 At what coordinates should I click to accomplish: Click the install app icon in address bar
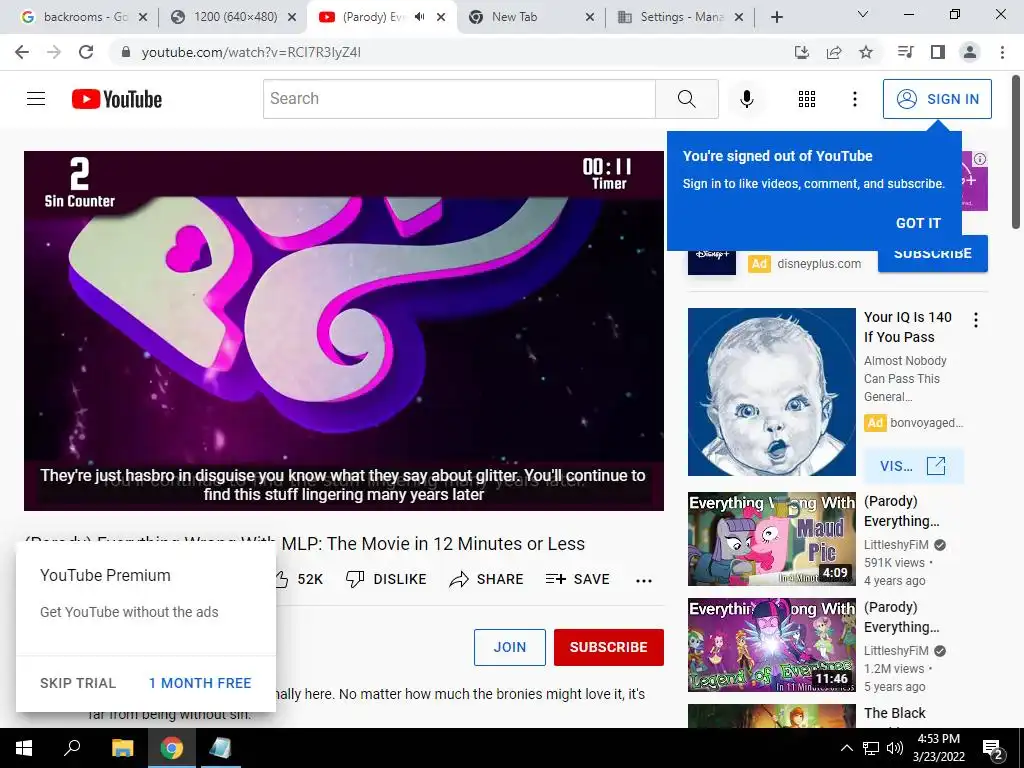[802, 52]
